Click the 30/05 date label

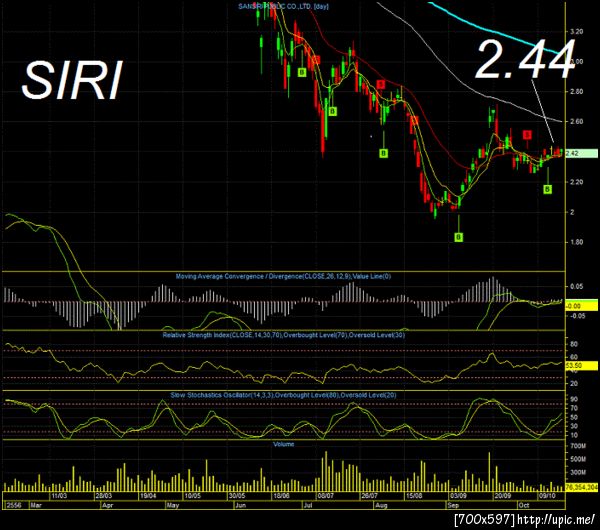pos(237,496)
